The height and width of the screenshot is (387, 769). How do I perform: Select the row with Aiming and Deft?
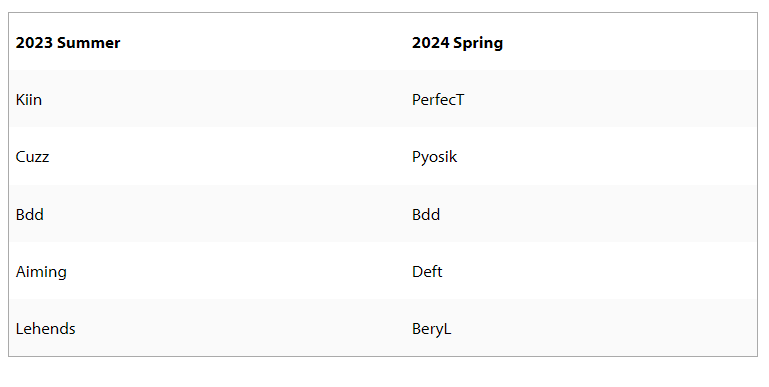383,270
